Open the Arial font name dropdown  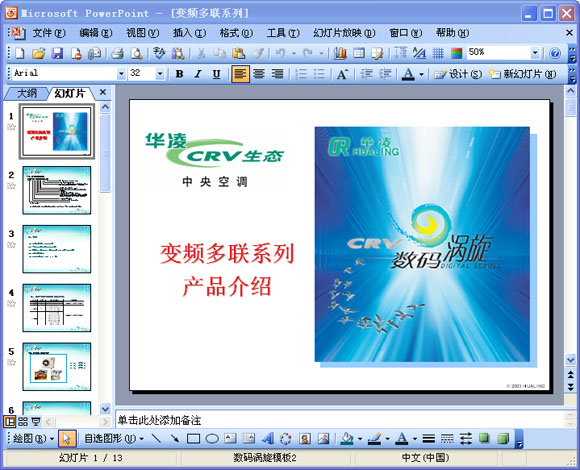pos(121,74)
